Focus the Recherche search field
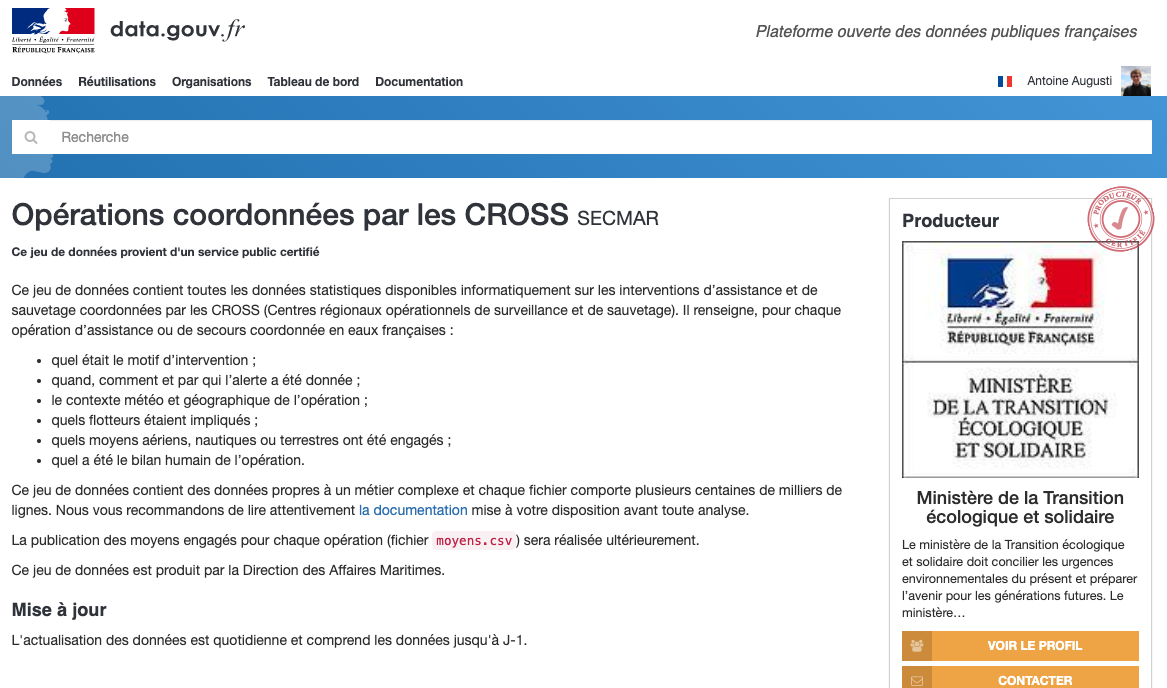This screenshot has height=688, width=1167. coord(582,137)
